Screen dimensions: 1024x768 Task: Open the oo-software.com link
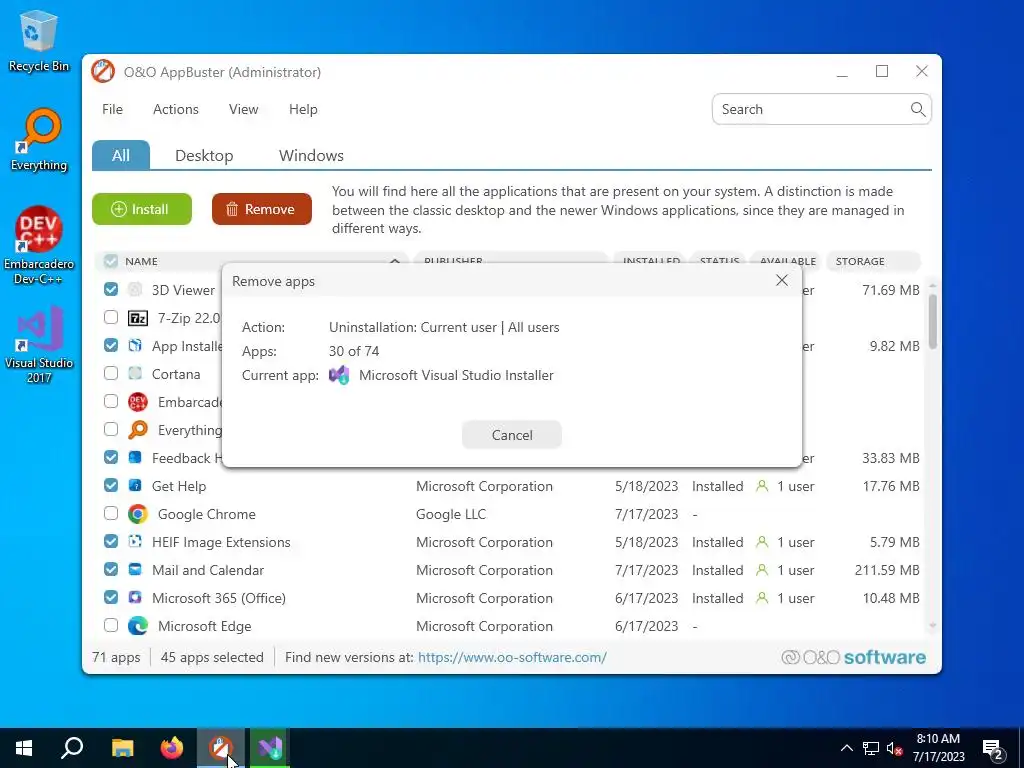pyautogui.click(x=512, y=657)
